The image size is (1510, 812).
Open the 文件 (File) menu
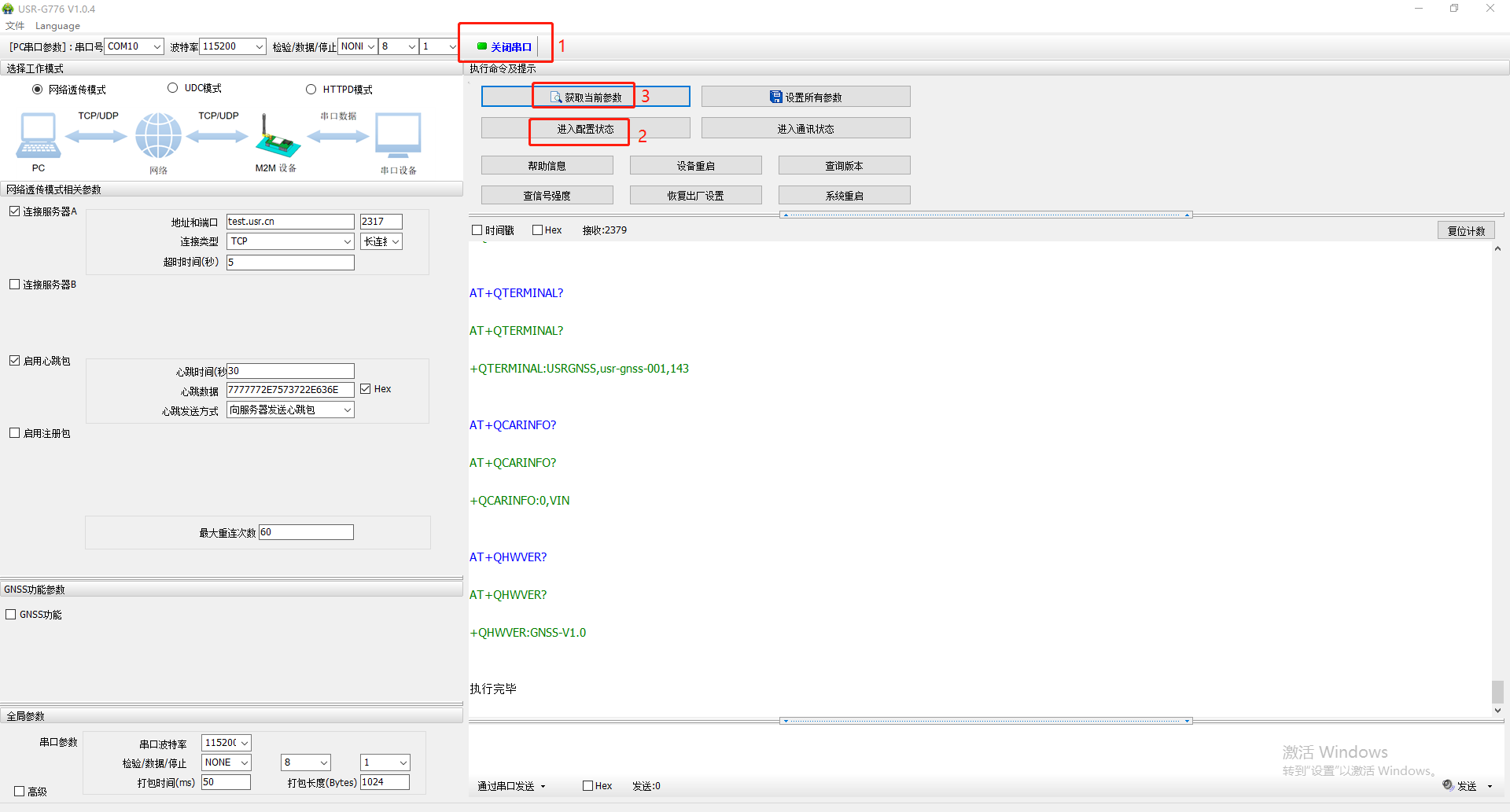(15, 26)
